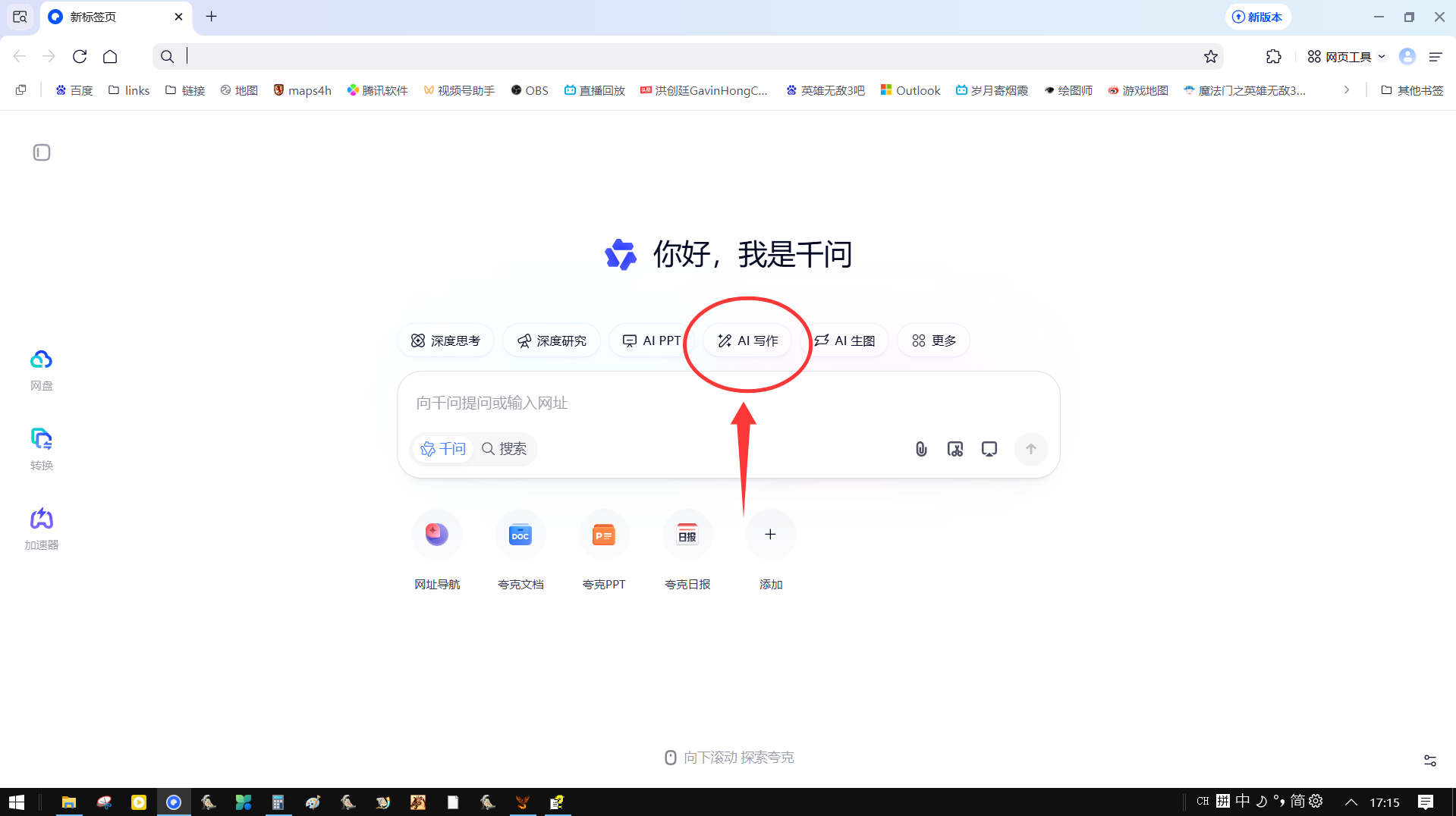Open 夸克日报 shortcut
This screenshot has height=816, width=1456.
687,535
